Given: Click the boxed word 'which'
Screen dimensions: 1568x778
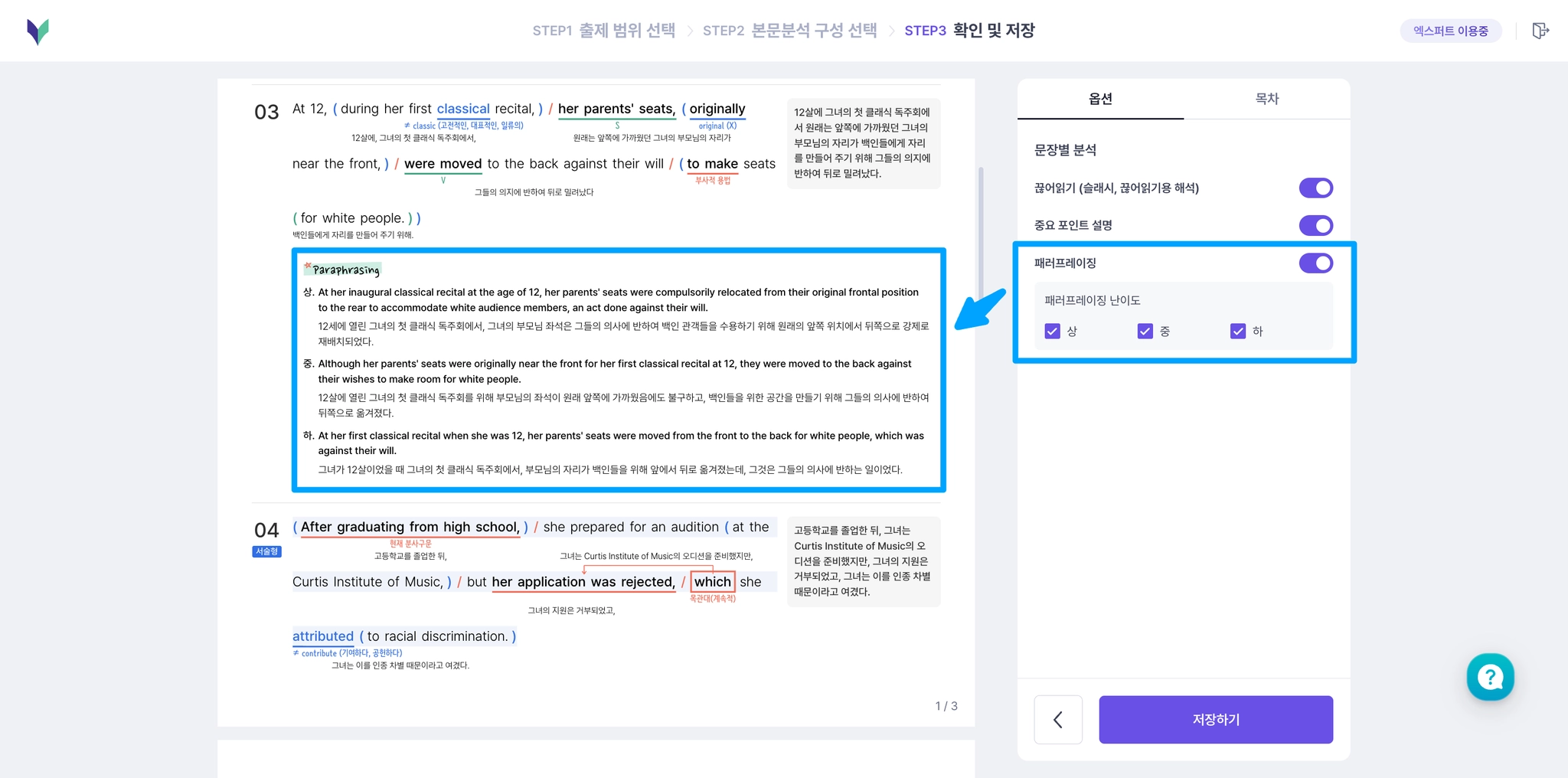Looking at the screenshot, I should pyautogui.click(x=713, y=582).
